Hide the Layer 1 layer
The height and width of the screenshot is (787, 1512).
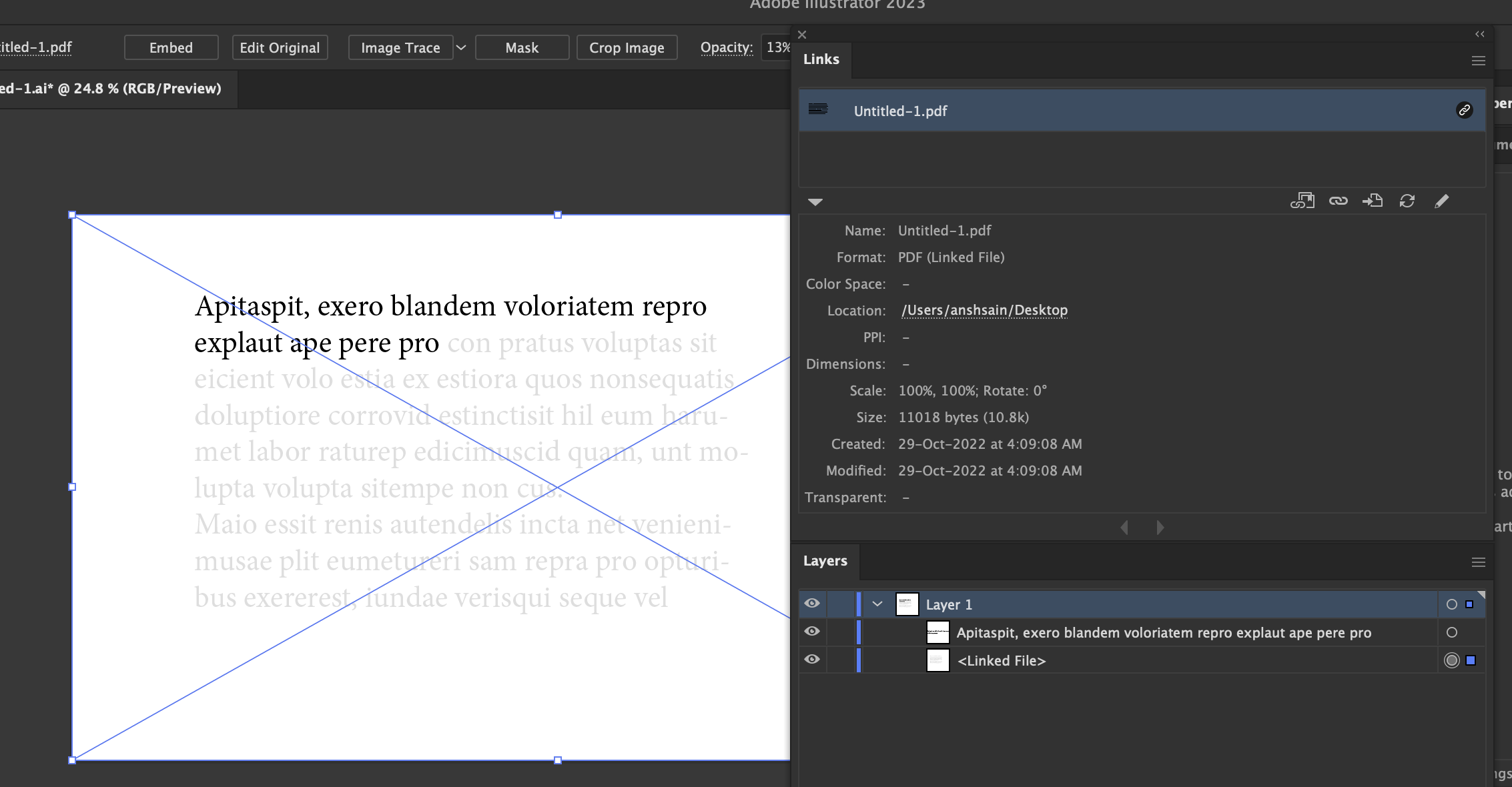click(811, 603)
